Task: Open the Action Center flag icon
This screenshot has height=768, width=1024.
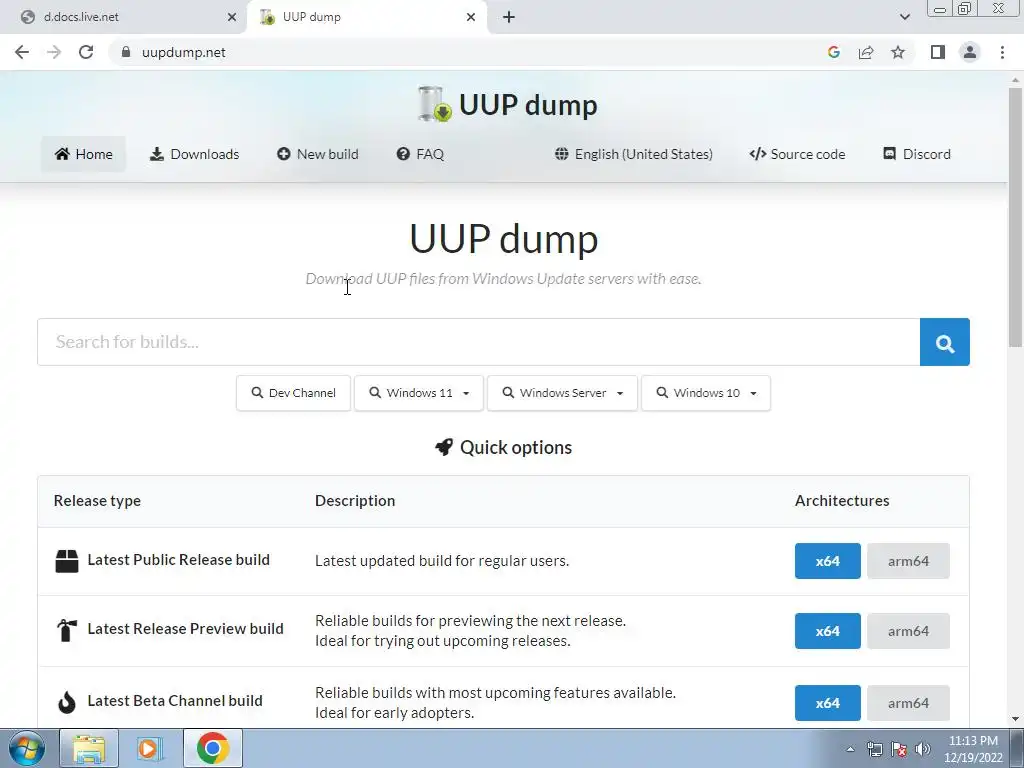Action: click(x=899, y=749)
